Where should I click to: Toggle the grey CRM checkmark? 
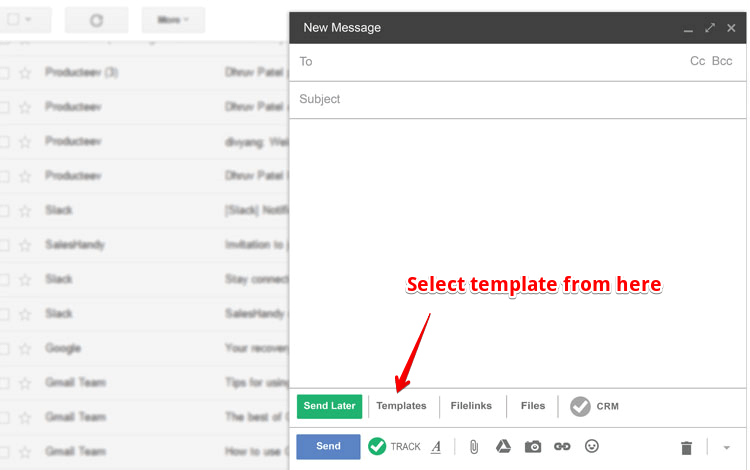click(580, 406)
